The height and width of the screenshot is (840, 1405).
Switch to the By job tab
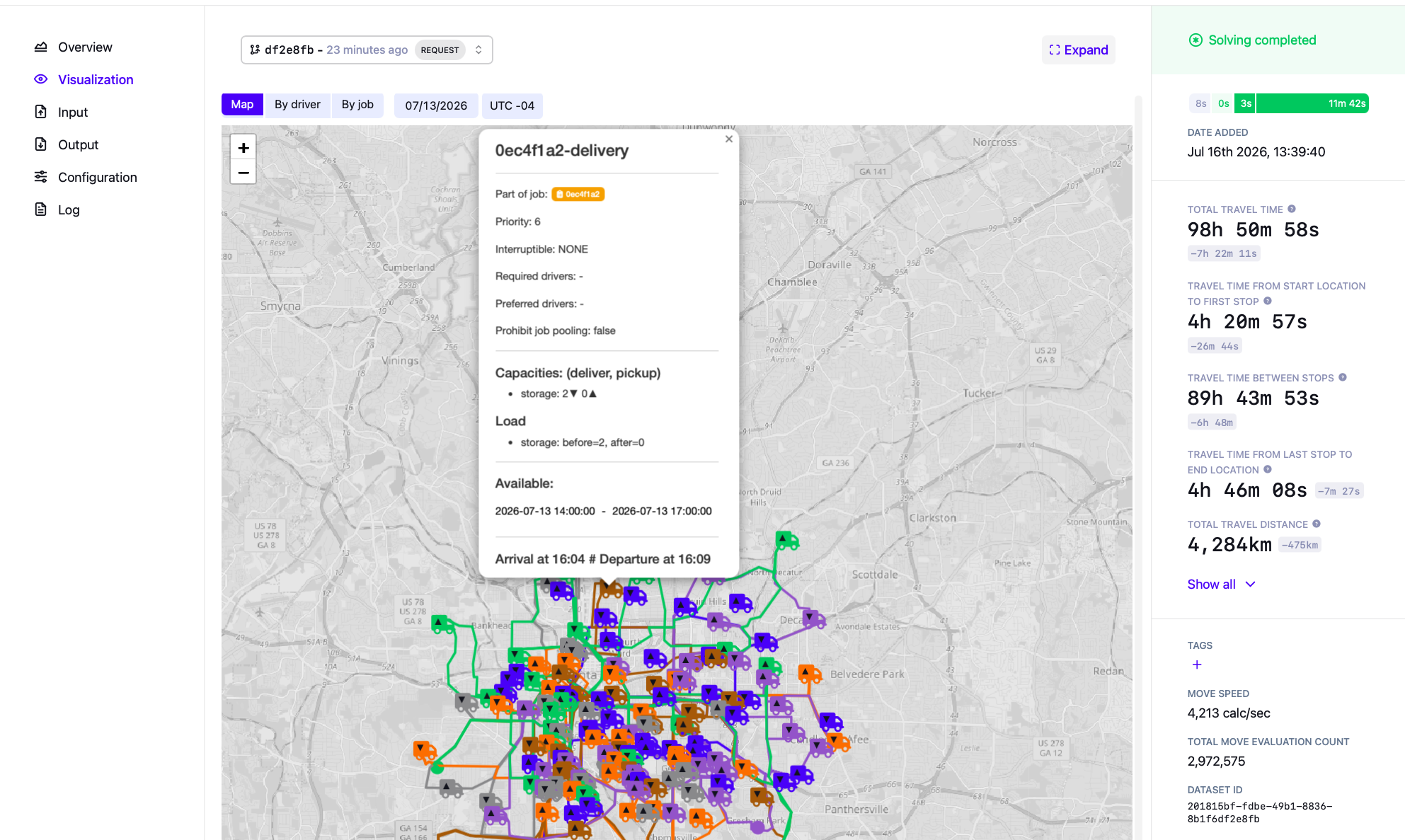click(x=357, y=104)
